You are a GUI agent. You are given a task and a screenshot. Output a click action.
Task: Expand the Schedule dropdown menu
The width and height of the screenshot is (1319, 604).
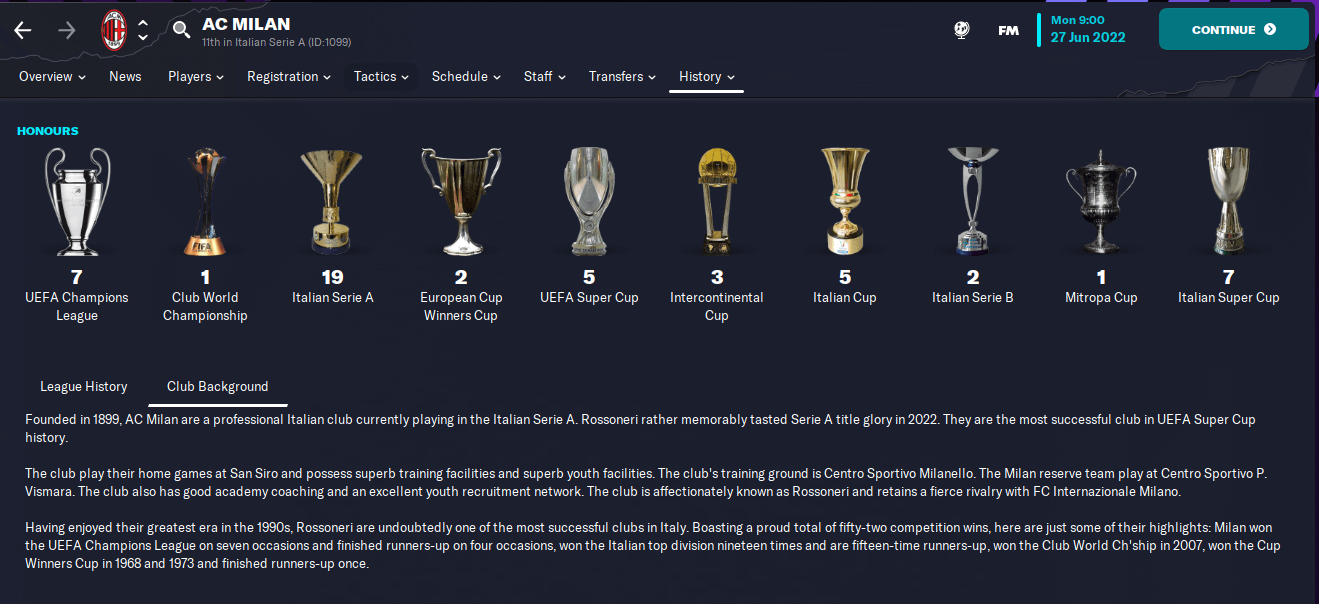[466, 77]
